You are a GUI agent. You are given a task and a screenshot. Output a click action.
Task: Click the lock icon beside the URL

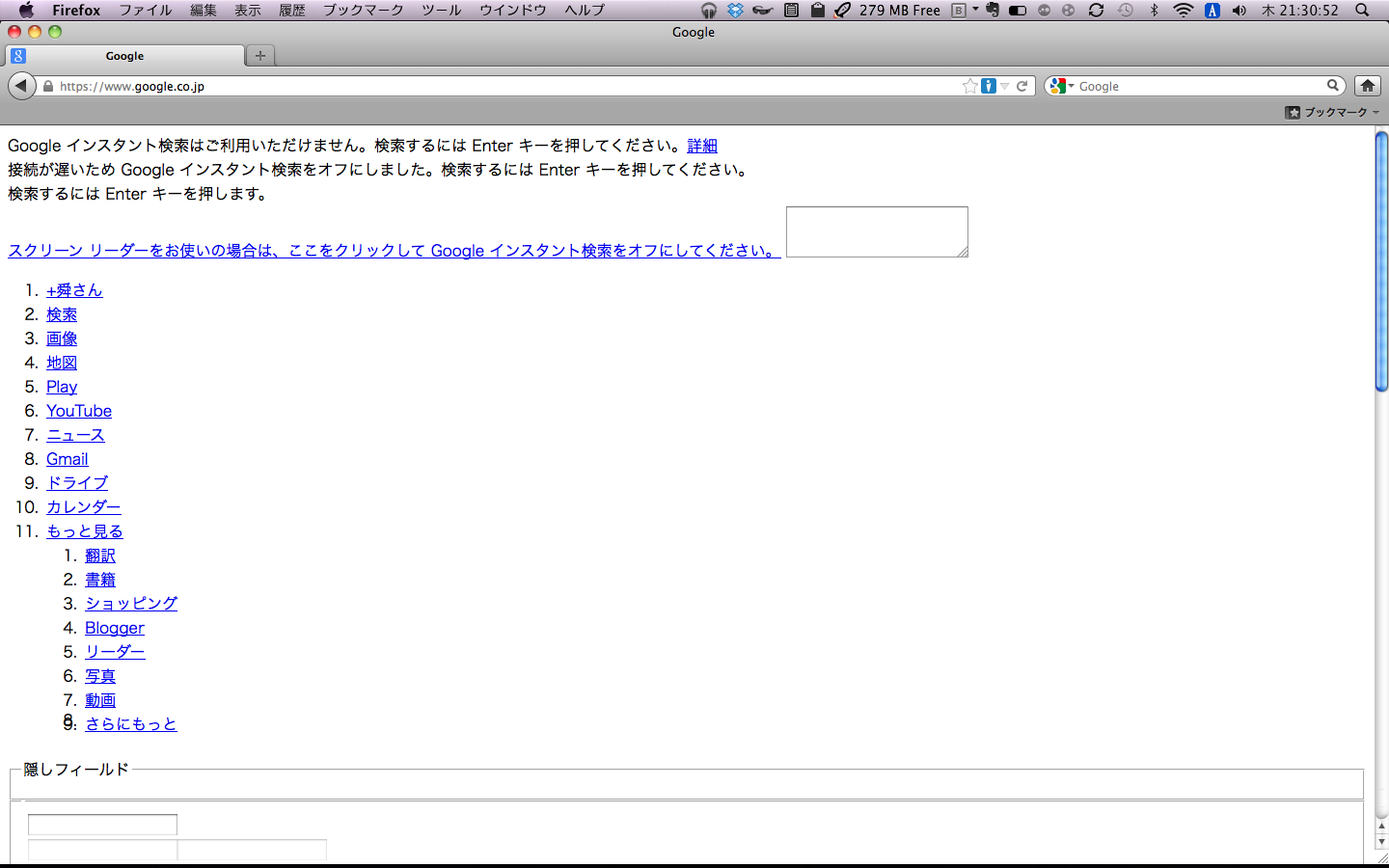[48, 86]
